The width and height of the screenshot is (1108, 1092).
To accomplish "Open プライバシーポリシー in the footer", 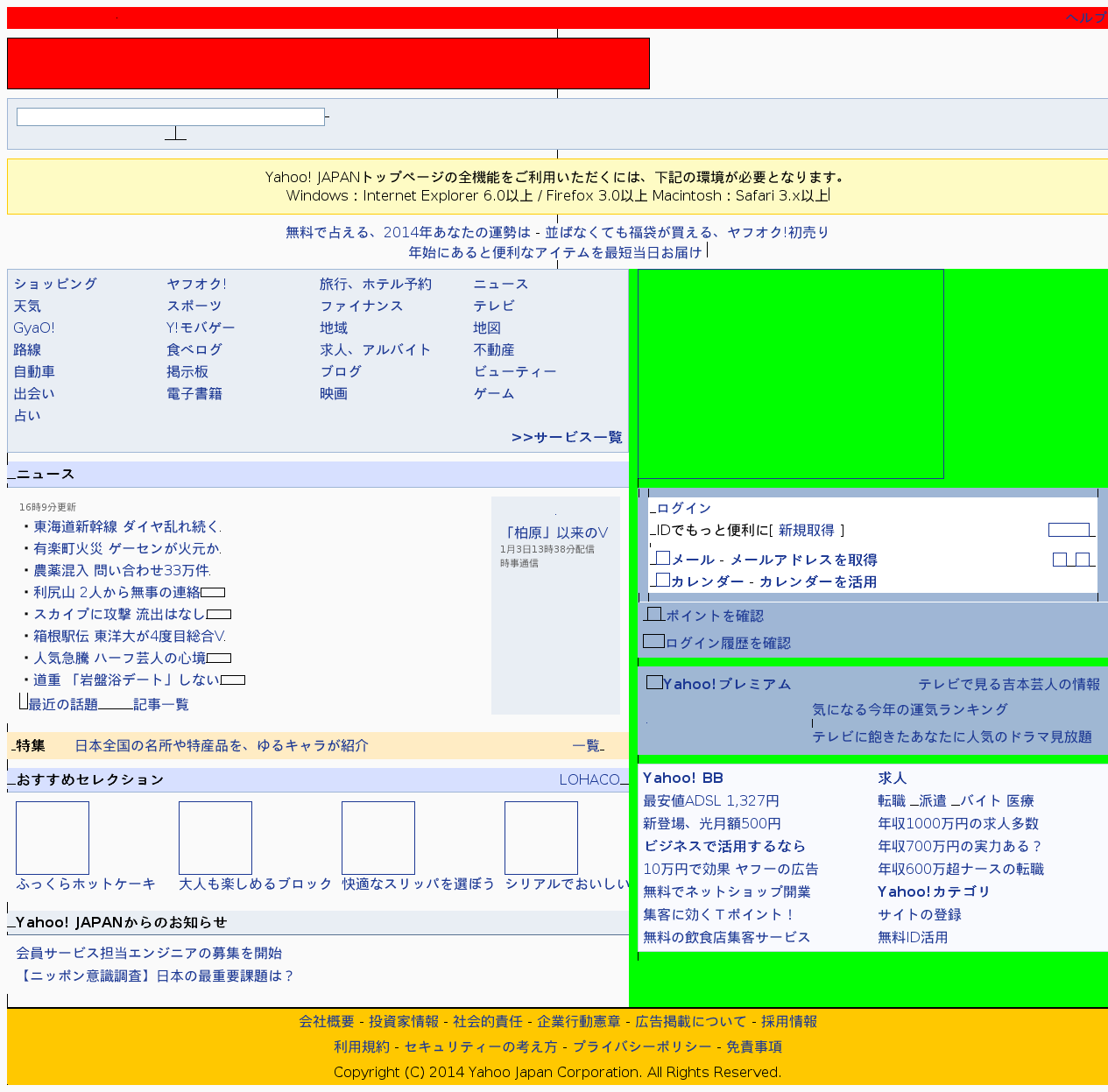I will coord(642,1046).
